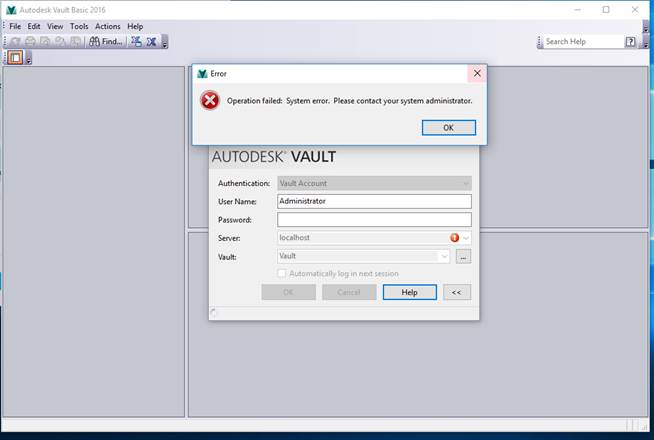The height and width of the screenshot is (440, 654).
Task: Click the orange layout toolbar icon
Action: click(x=15, y=58)
